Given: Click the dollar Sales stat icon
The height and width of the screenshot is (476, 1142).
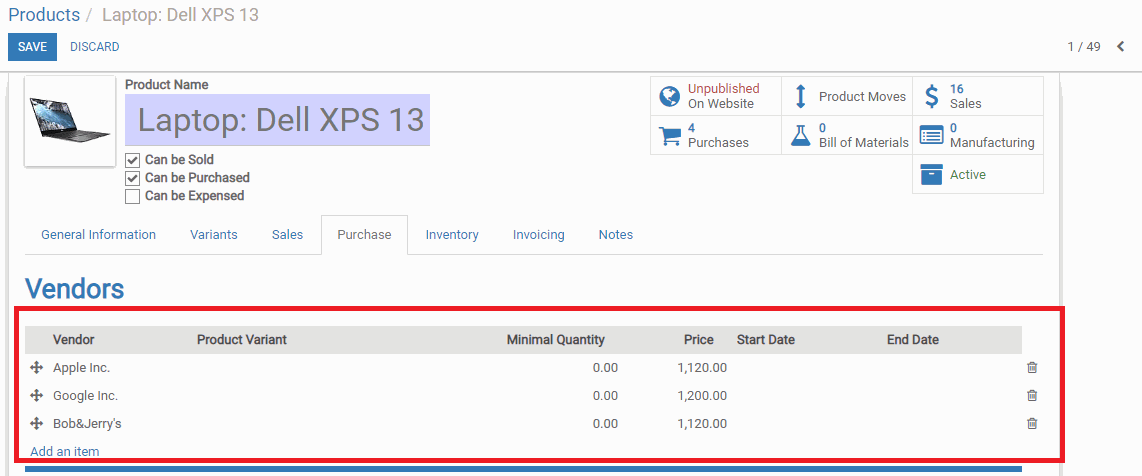Looking at the screenshot, I should [931, 96].
